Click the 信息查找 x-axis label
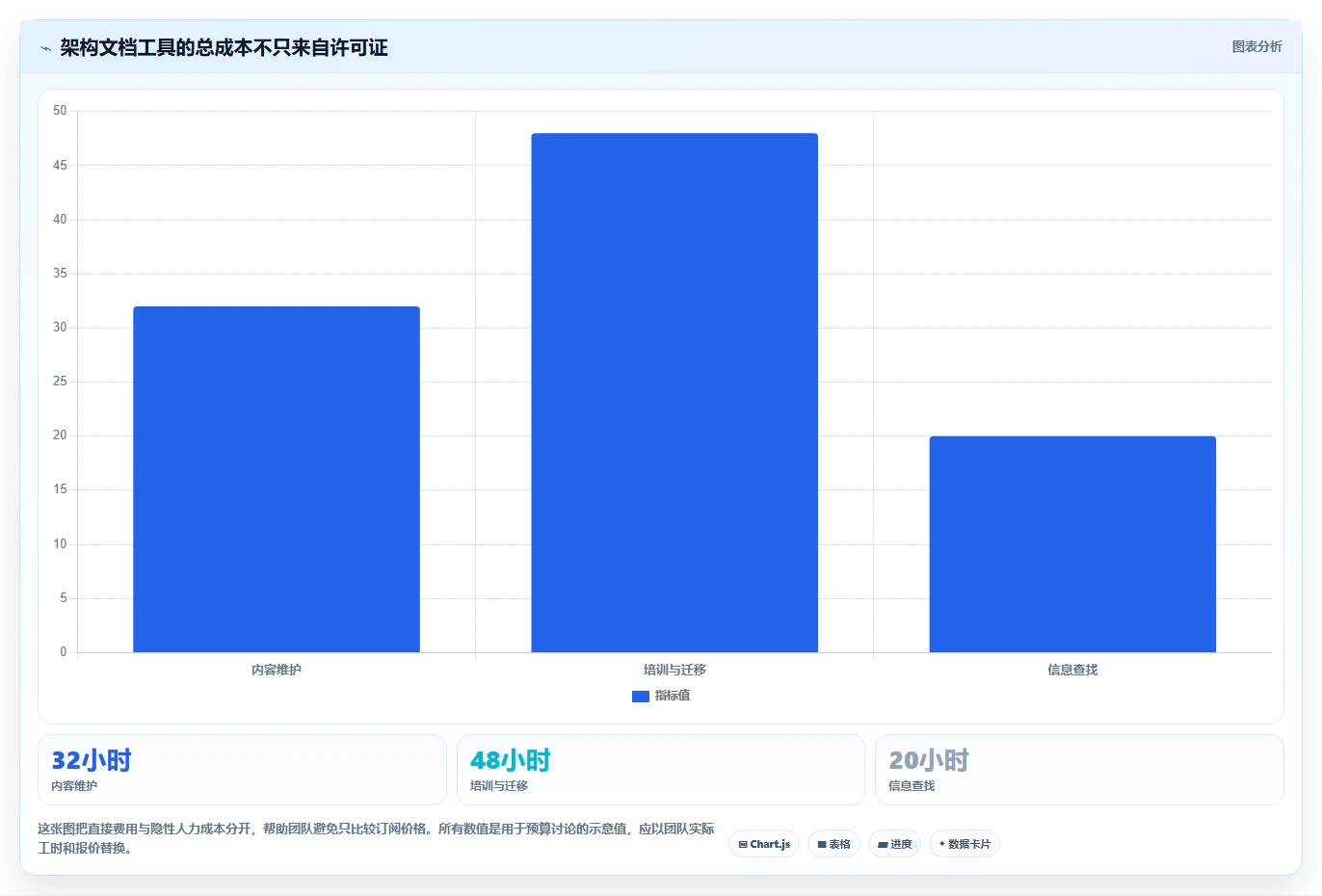The image size is (1322, 896). click(x=1072, y=670)
